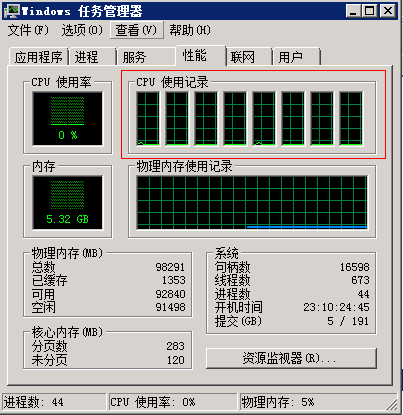Click the 总数 value 98291
The image size is (403, 415).
coord(170,267)
